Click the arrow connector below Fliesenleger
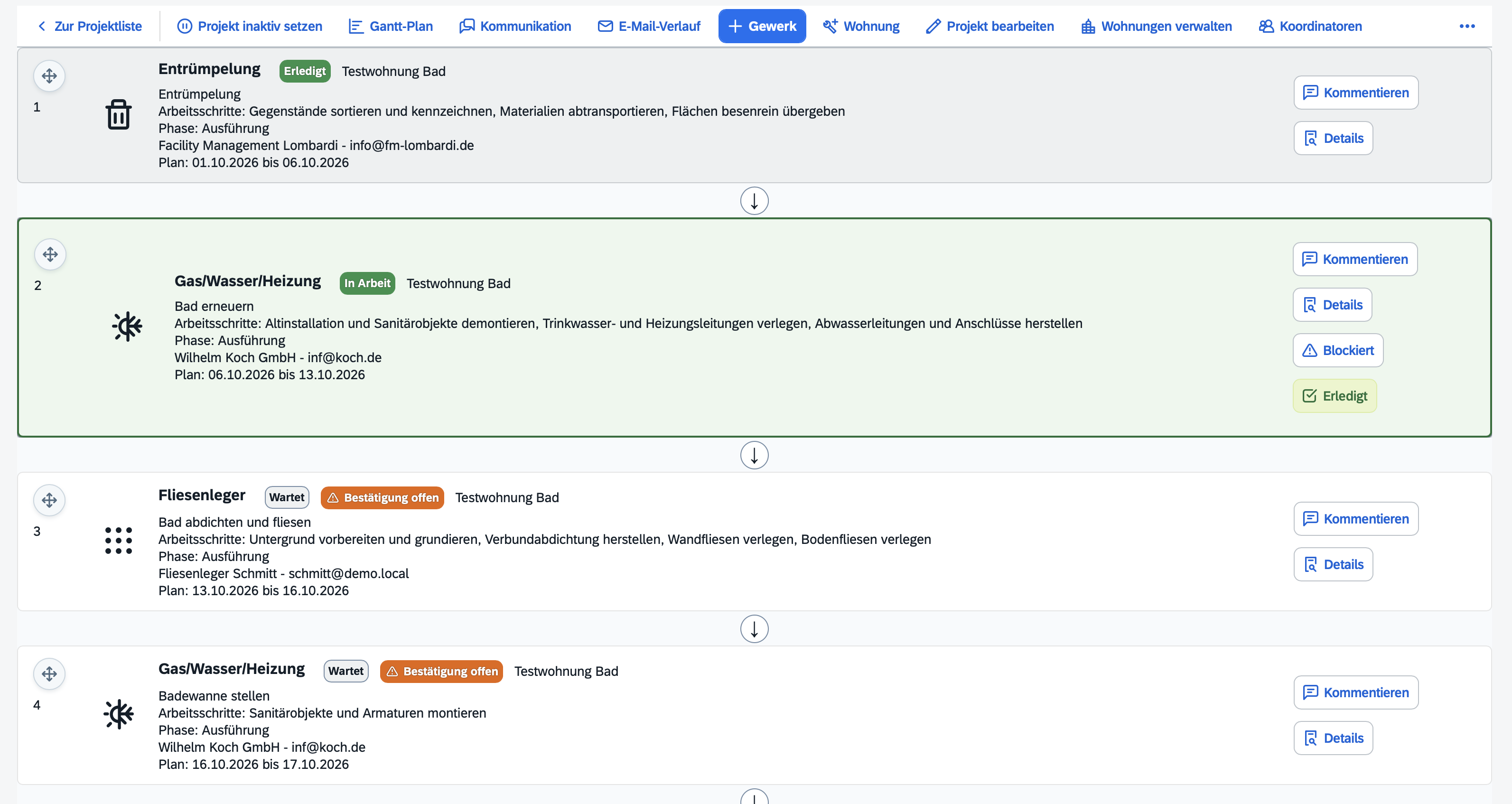Viewport: 1512px width, 804px height. (x=754, y=629)
